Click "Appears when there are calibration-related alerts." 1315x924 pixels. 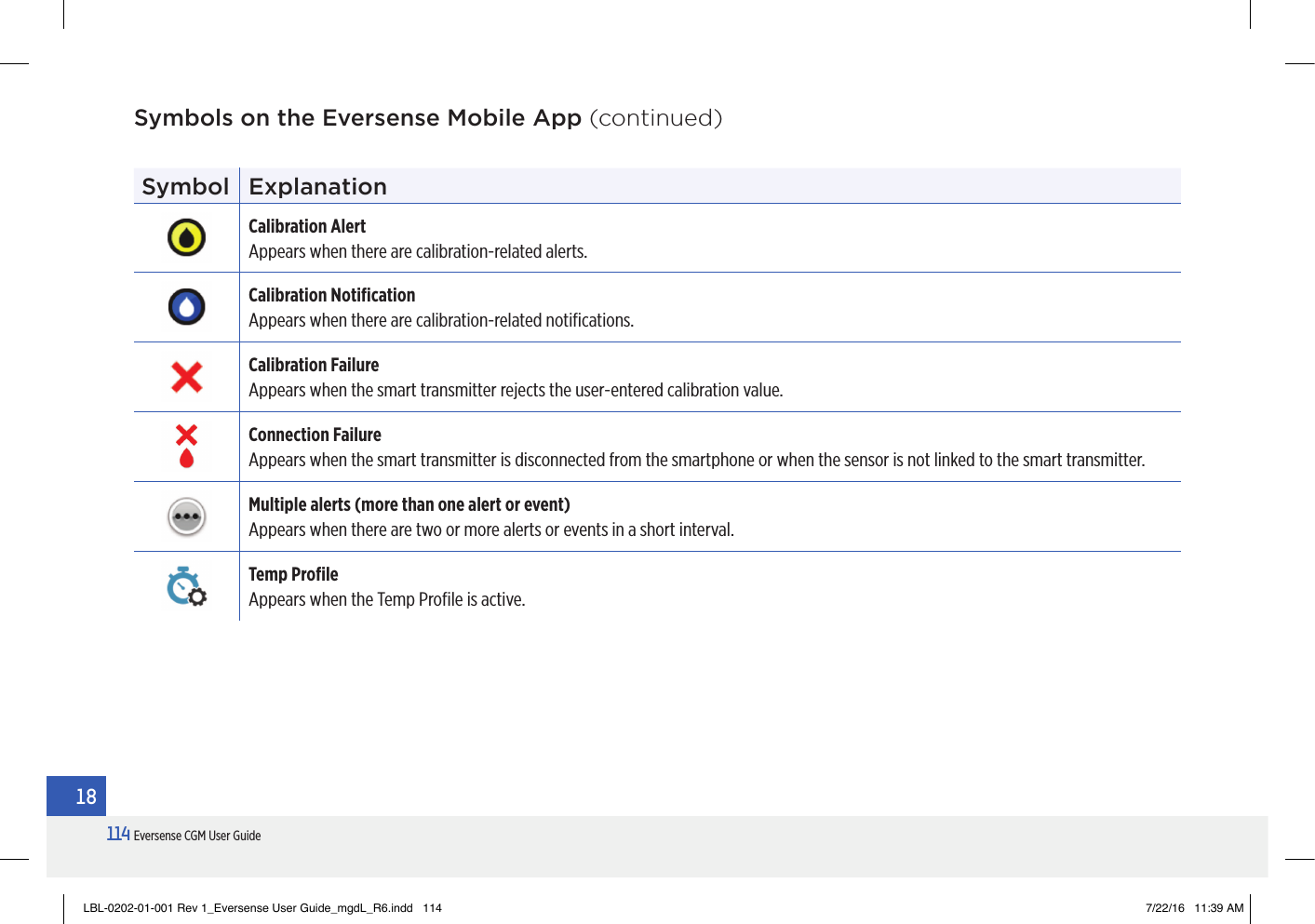point(418,251)
